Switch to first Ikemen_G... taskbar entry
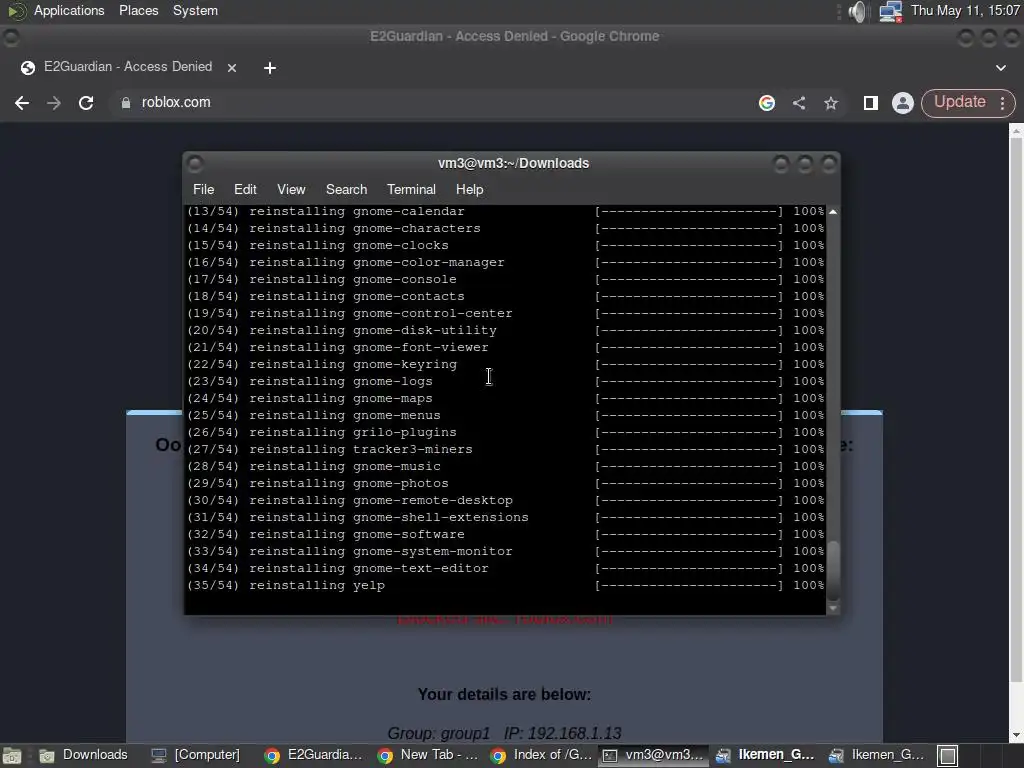The height and width of the screenshot is (768, 1024). tap(765, 755)
